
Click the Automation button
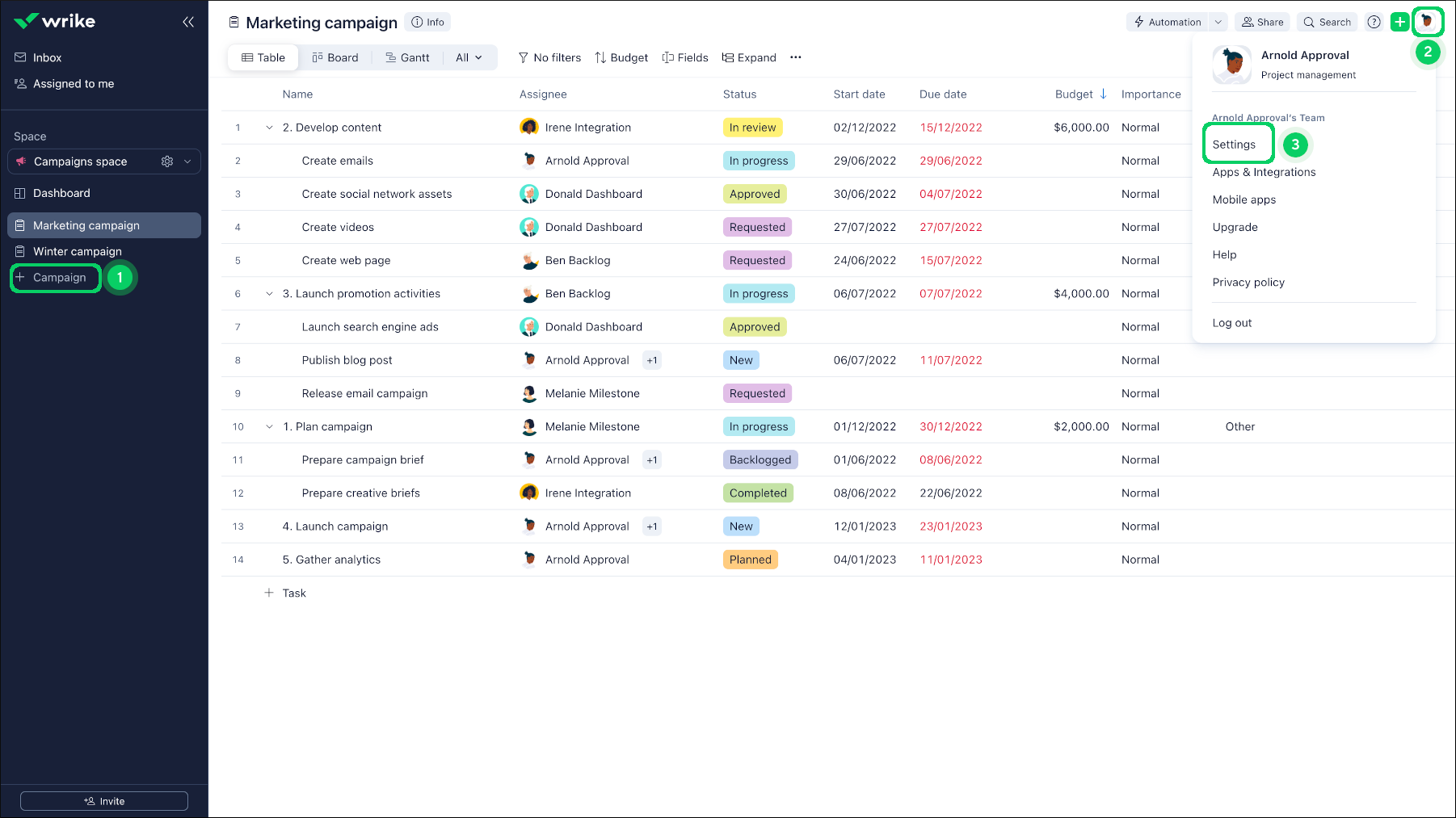pos(1168,22)
